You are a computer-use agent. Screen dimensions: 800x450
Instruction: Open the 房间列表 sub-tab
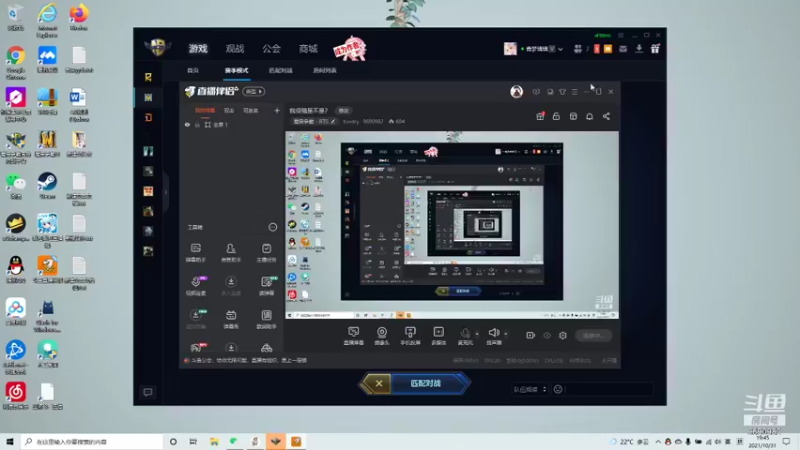tap(324, 70)
